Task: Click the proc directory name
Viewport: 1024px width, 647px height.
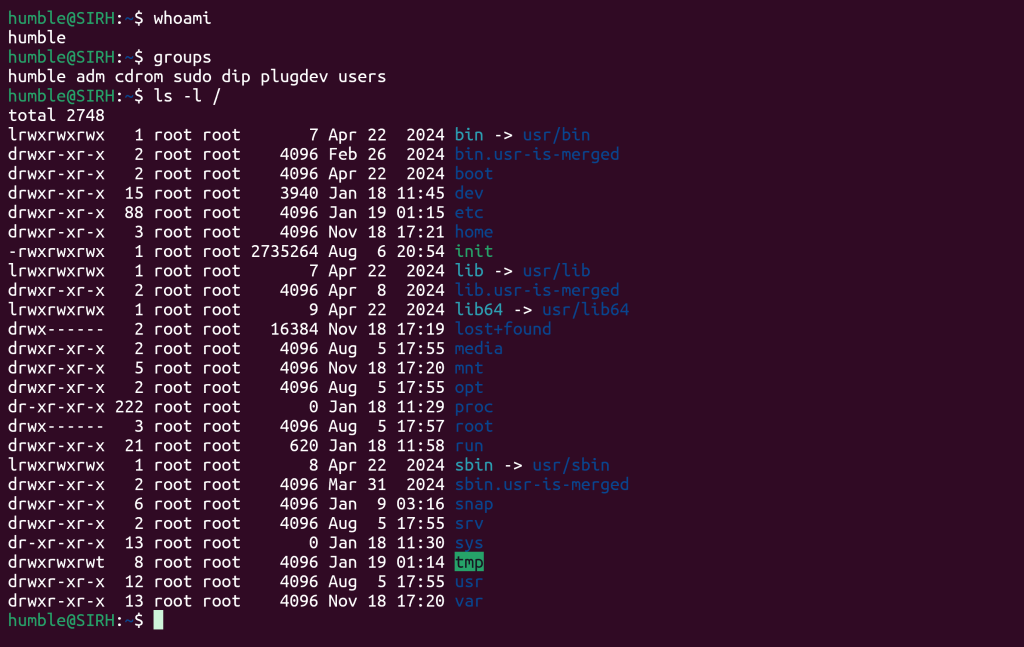Action: 473,407
